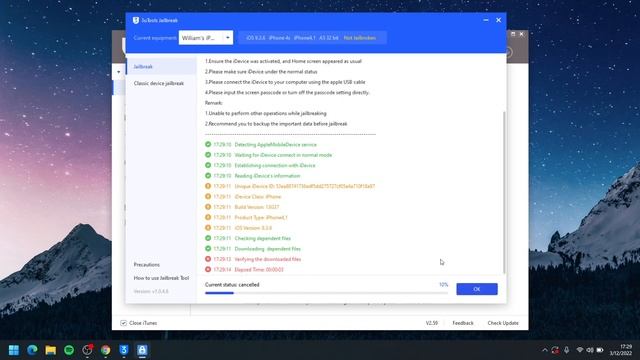Open Spotify from the taskbar
640x360 pixels.
click(x=69, y=350)
